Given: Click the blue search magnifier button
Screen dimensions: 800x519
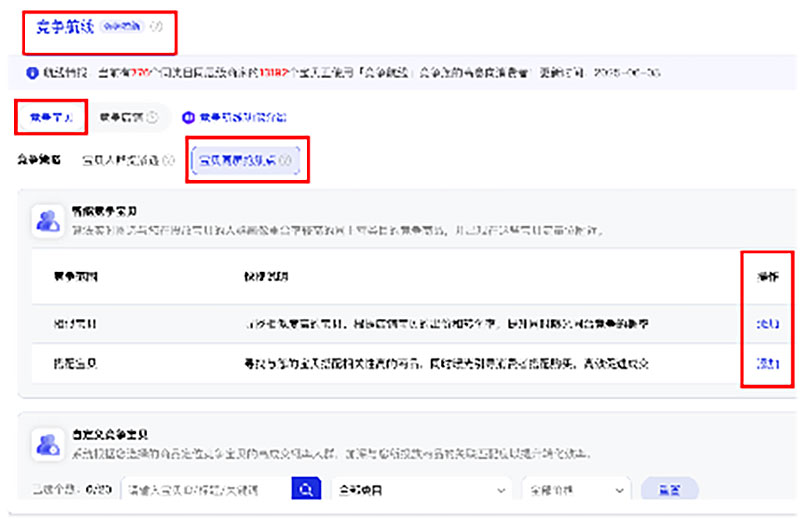Looking at the screenshot, I should pos(306,489).
